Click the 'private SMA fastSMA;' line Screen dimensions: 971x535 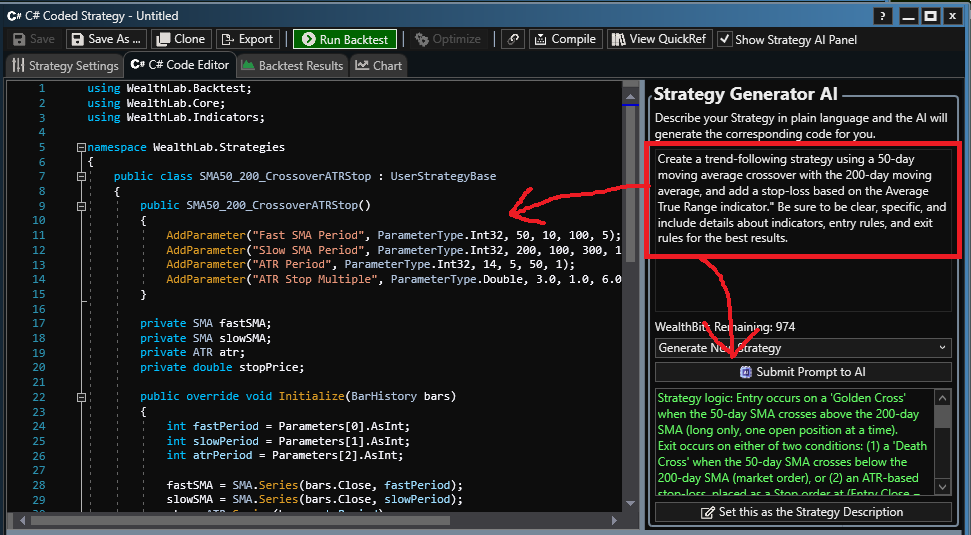click(x=206, y=323)
